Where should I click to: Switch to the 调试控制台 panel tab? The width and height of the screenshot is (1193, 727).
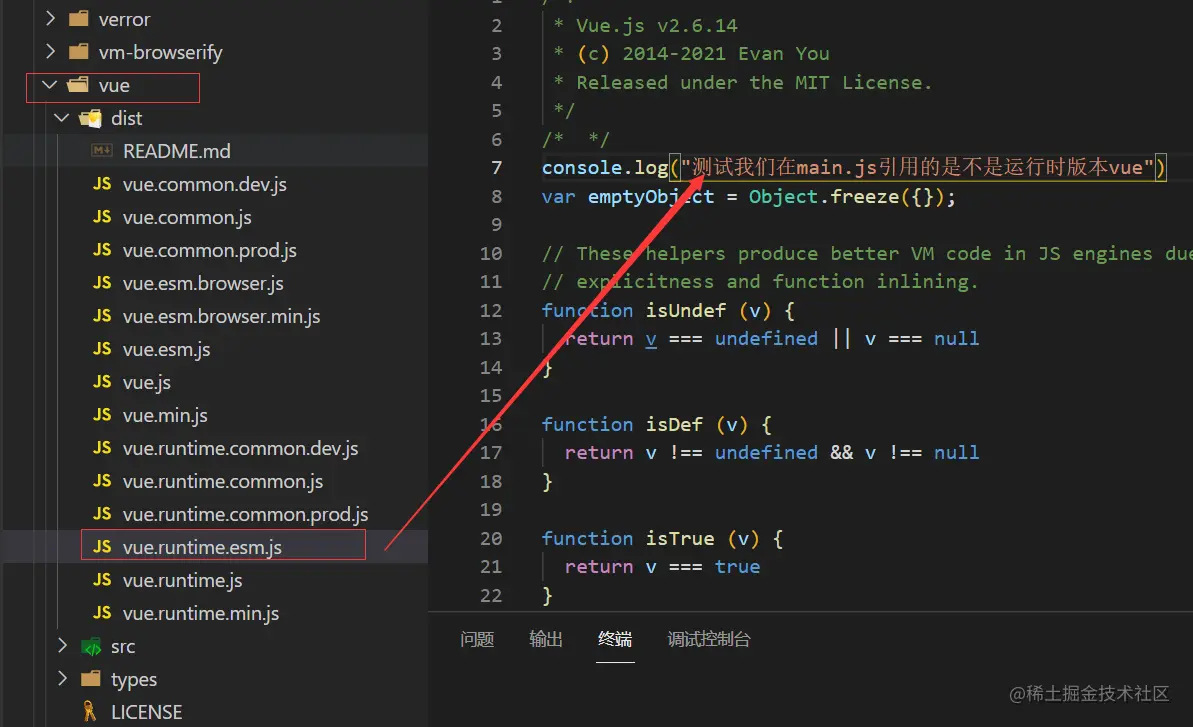[x=708, y=639]
